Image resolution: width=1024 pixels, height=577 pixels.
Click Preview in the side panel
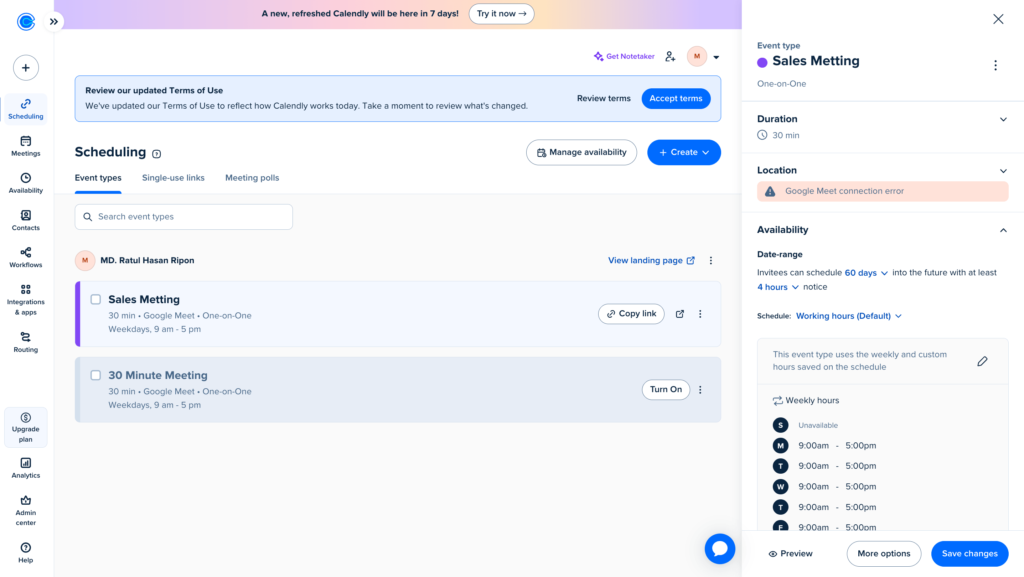pos(790,554)
